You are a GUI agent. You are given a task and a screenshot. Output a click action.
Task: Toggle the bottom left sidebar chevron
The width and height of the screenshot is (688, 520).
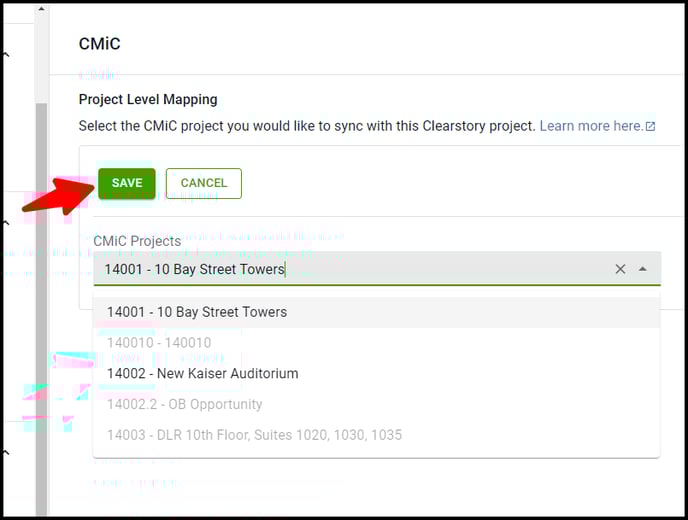6,453
